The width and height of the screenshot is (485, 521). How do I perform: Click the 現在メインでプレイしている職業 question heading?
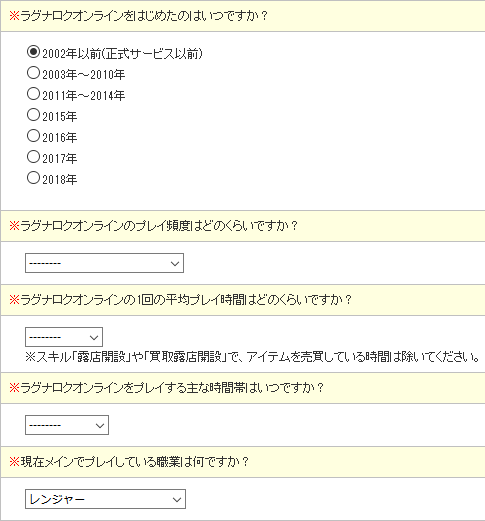tap(129, 462)
